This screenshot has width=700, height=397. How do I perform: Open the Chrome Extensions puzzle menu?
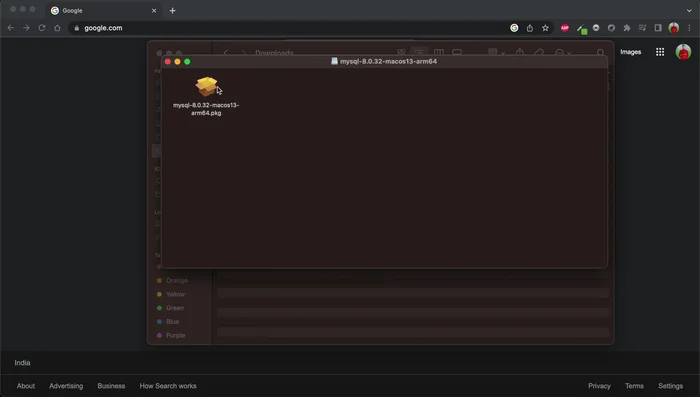click(x=627, y=28)
